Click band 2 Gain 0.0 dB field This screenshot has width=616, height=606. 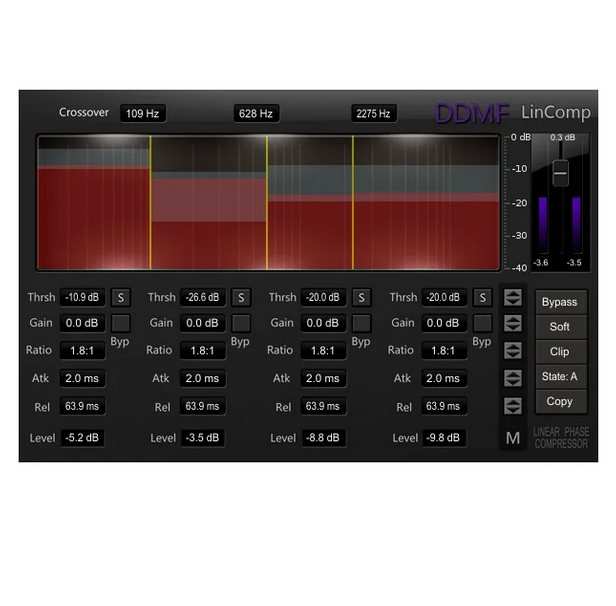203,323
